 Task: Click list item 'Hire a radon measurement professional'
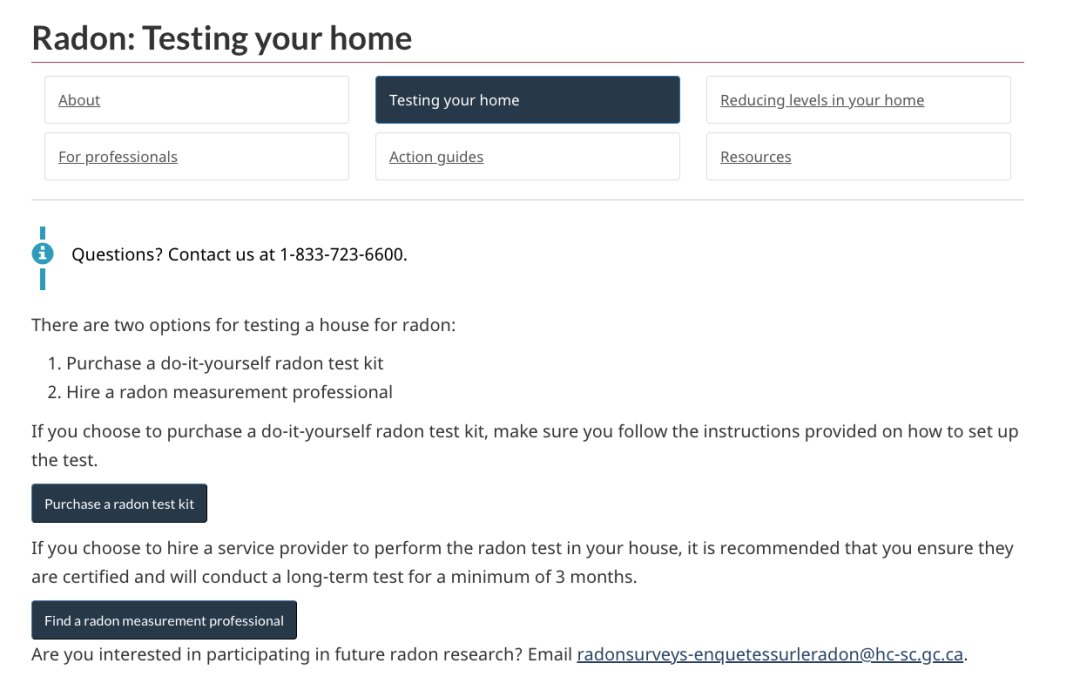pos(229,392)
